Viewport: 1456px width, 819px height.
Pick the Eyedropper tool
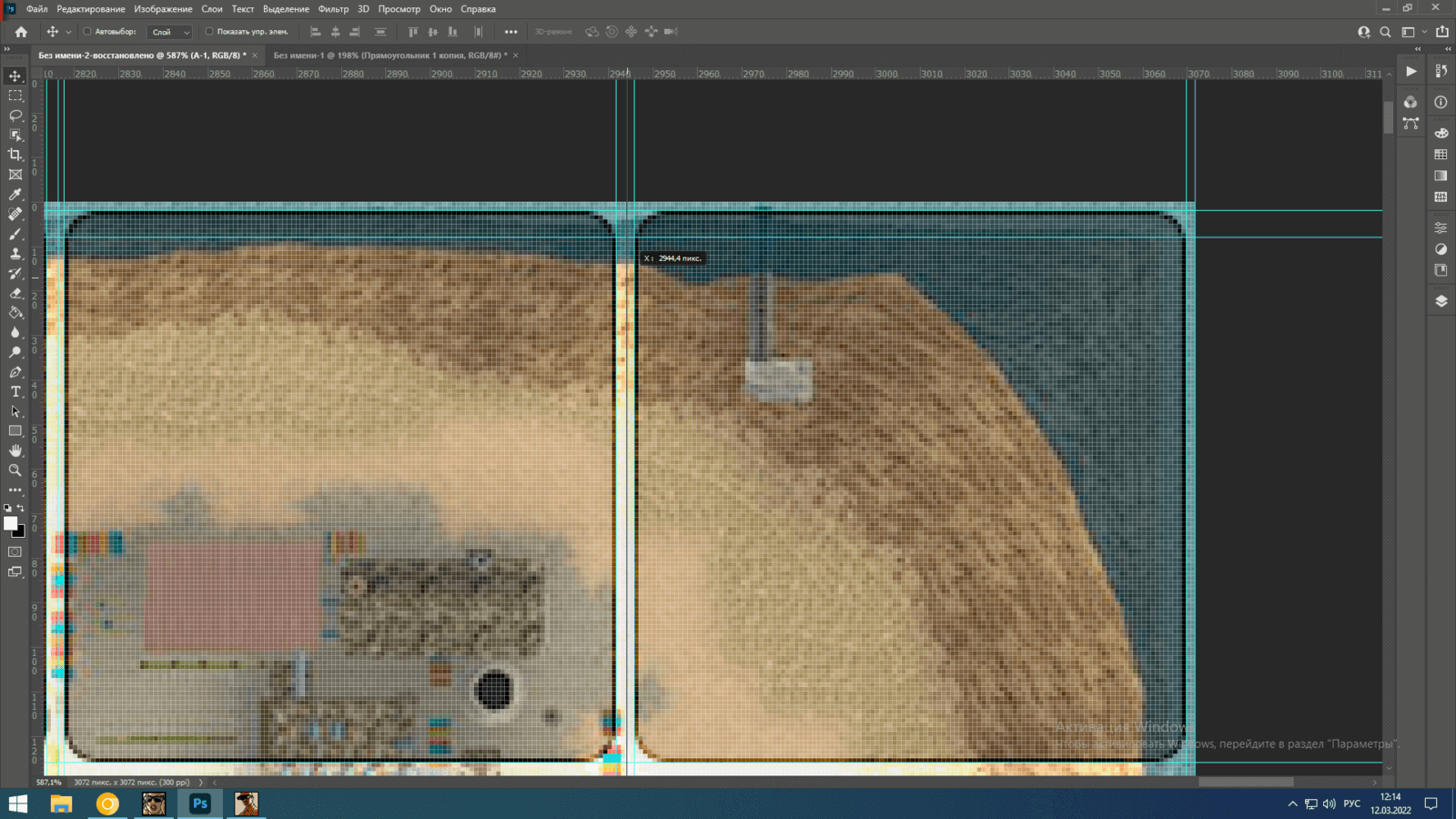[x=15, y=195]
